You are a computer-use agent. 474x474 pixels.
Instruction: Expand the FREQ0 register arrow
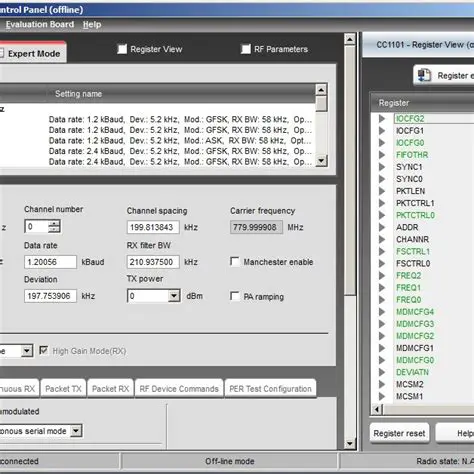coord(382,300)
